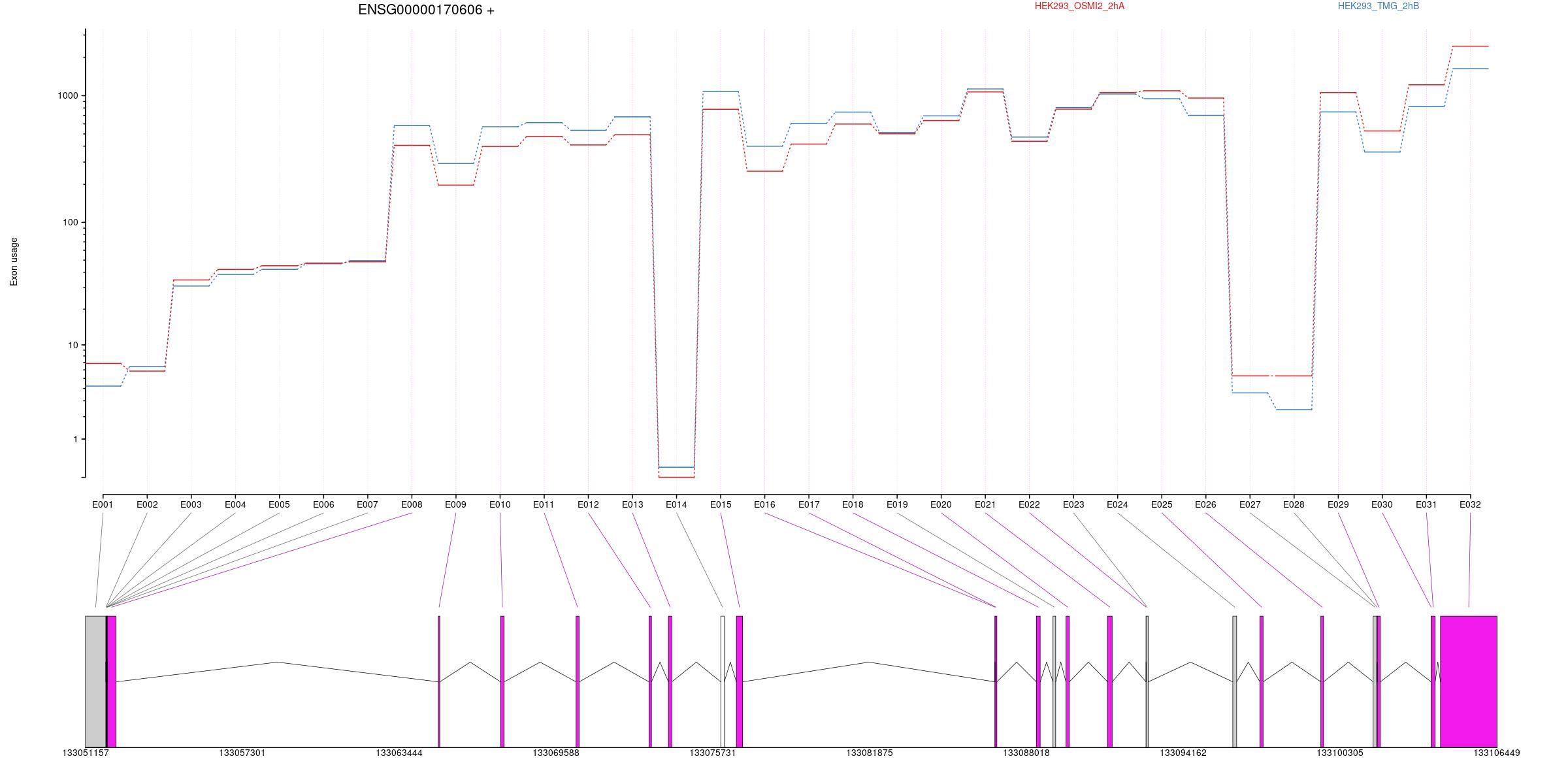1568x784 pixels.
Task: Click exon label E015
Action: 721,504
